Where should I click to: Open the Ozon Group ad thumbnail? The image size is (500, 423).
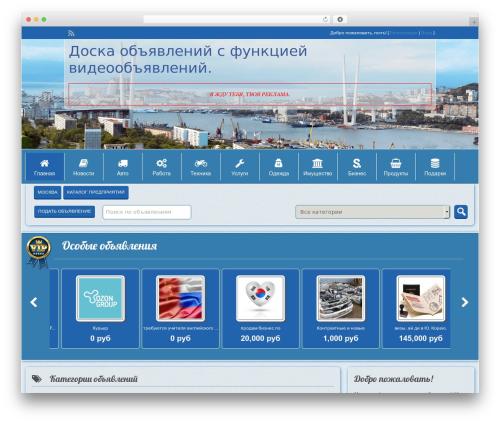[x=100, y=298]
